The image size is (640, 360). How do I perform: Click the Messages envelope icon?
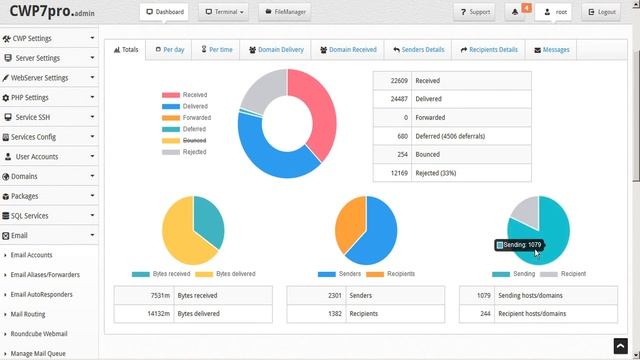point(538,50)
